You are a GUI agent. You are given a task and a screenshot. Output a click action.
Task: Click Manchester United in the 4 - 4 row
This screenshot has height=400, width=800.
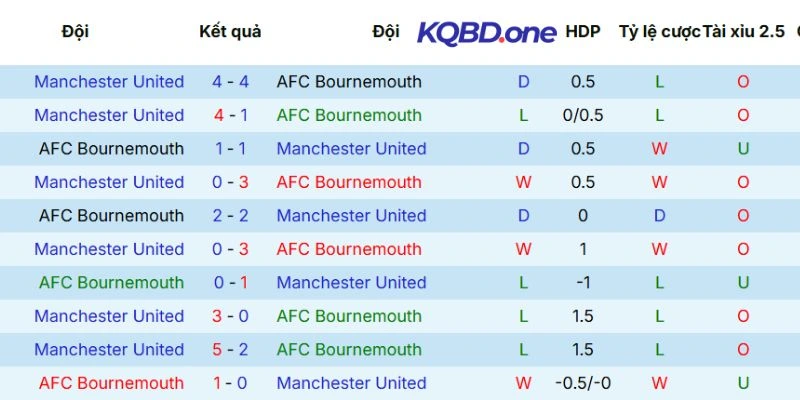(109, 82)
